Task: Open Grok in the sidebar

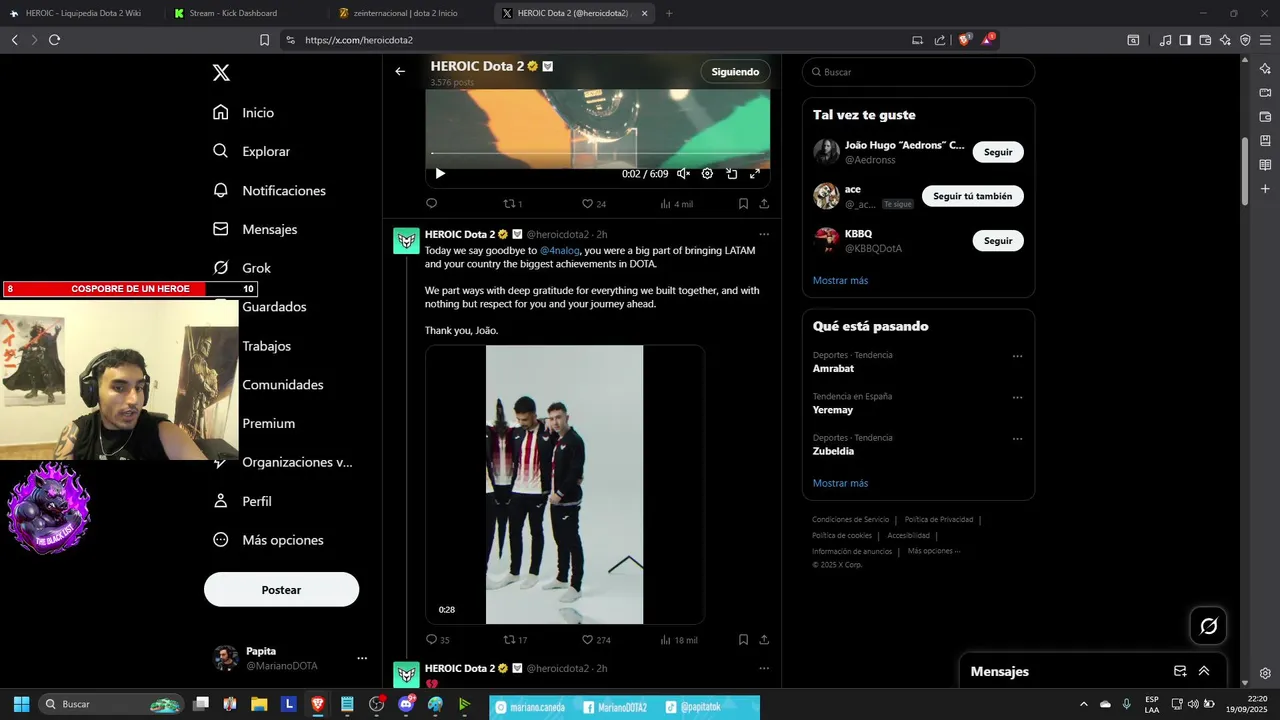Action: point(242,268)
